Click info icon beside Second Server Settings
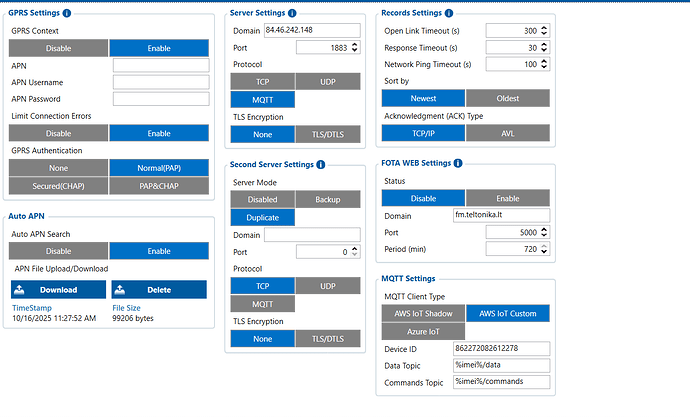690x418 pixels. 320,166
